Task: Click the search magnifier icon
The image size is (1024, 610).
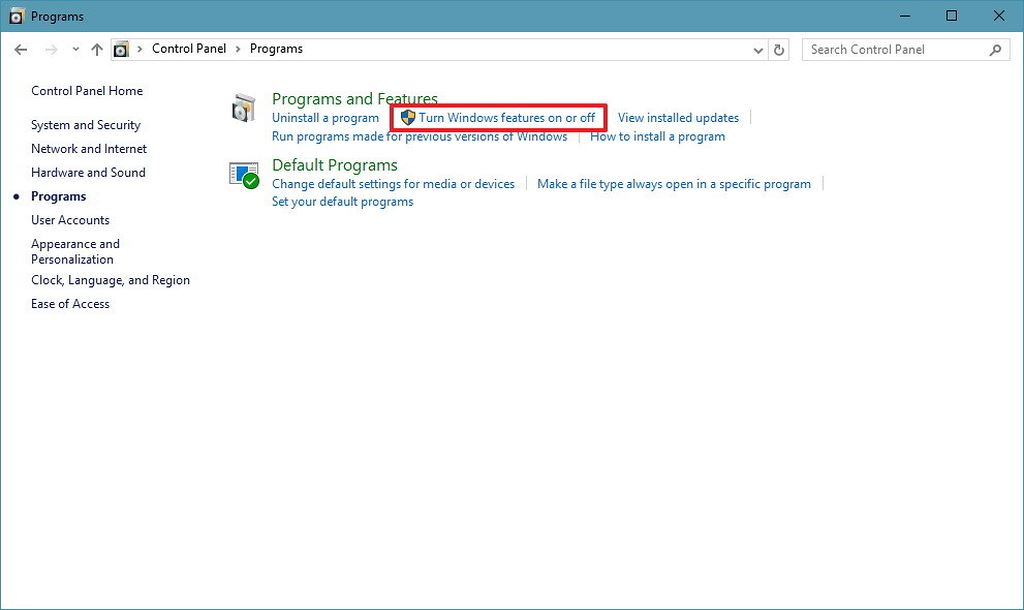Action: click(x=995, y=49)
